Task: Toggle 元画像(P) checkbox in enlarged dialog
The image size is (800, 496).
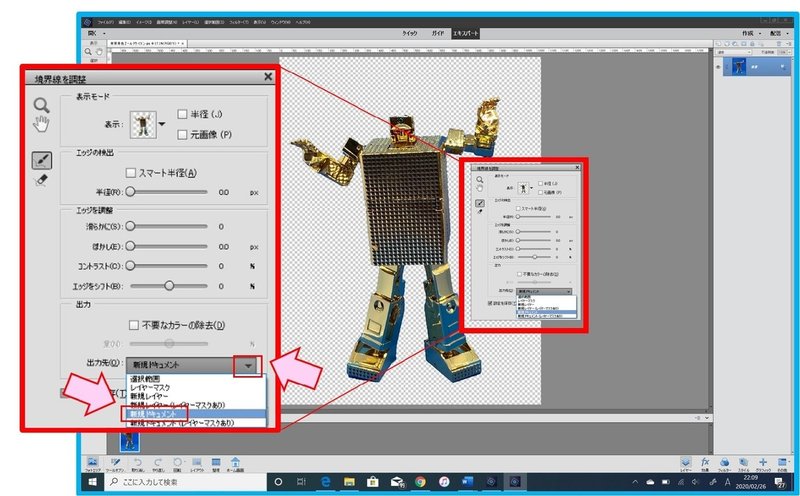Action: 182,135
